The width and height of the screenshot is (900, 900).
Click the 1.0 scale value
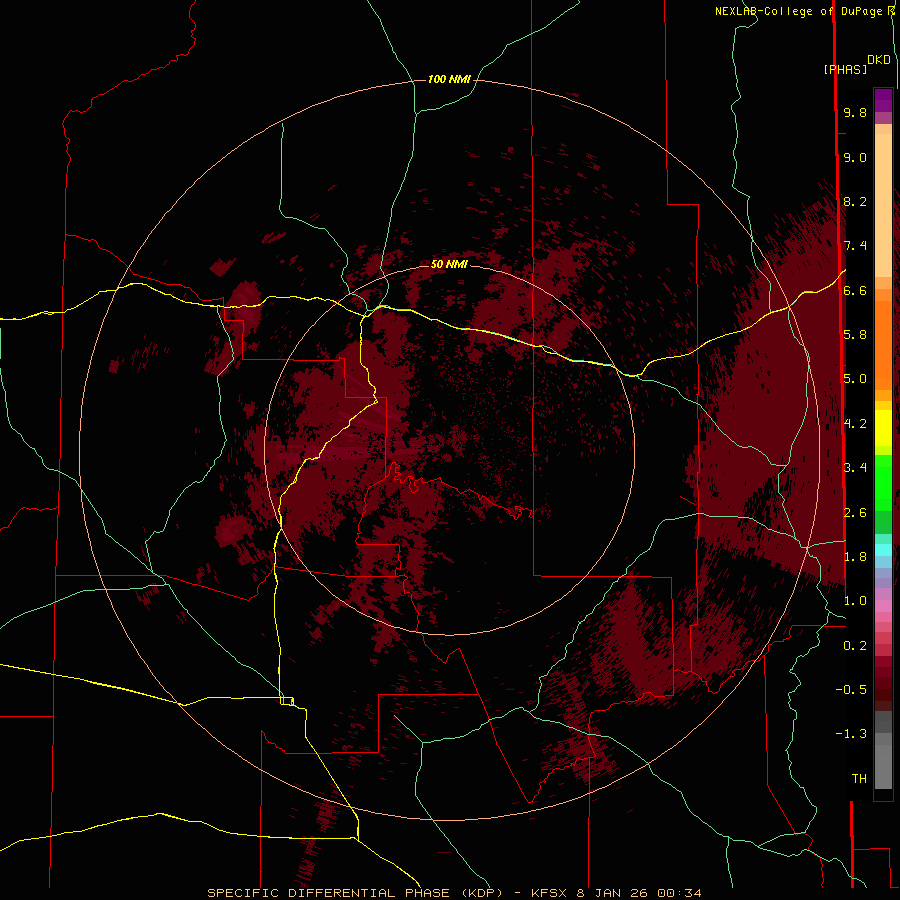[855, 601]
